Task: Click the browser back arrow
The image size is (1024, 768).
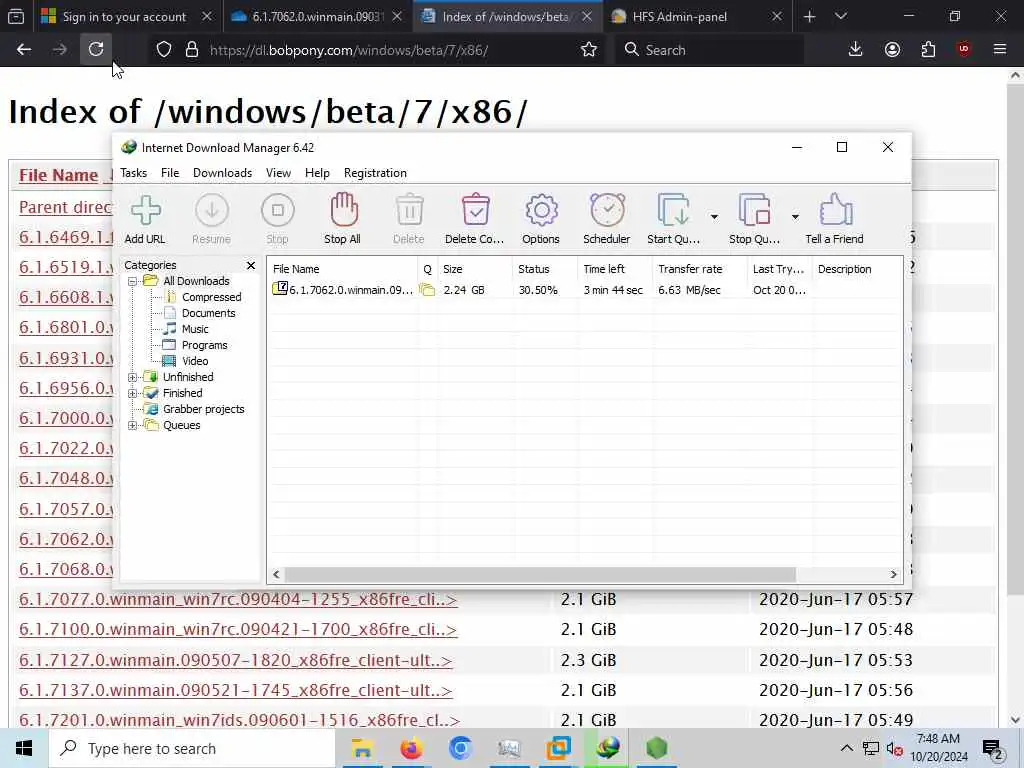Action: coord(24,49)
